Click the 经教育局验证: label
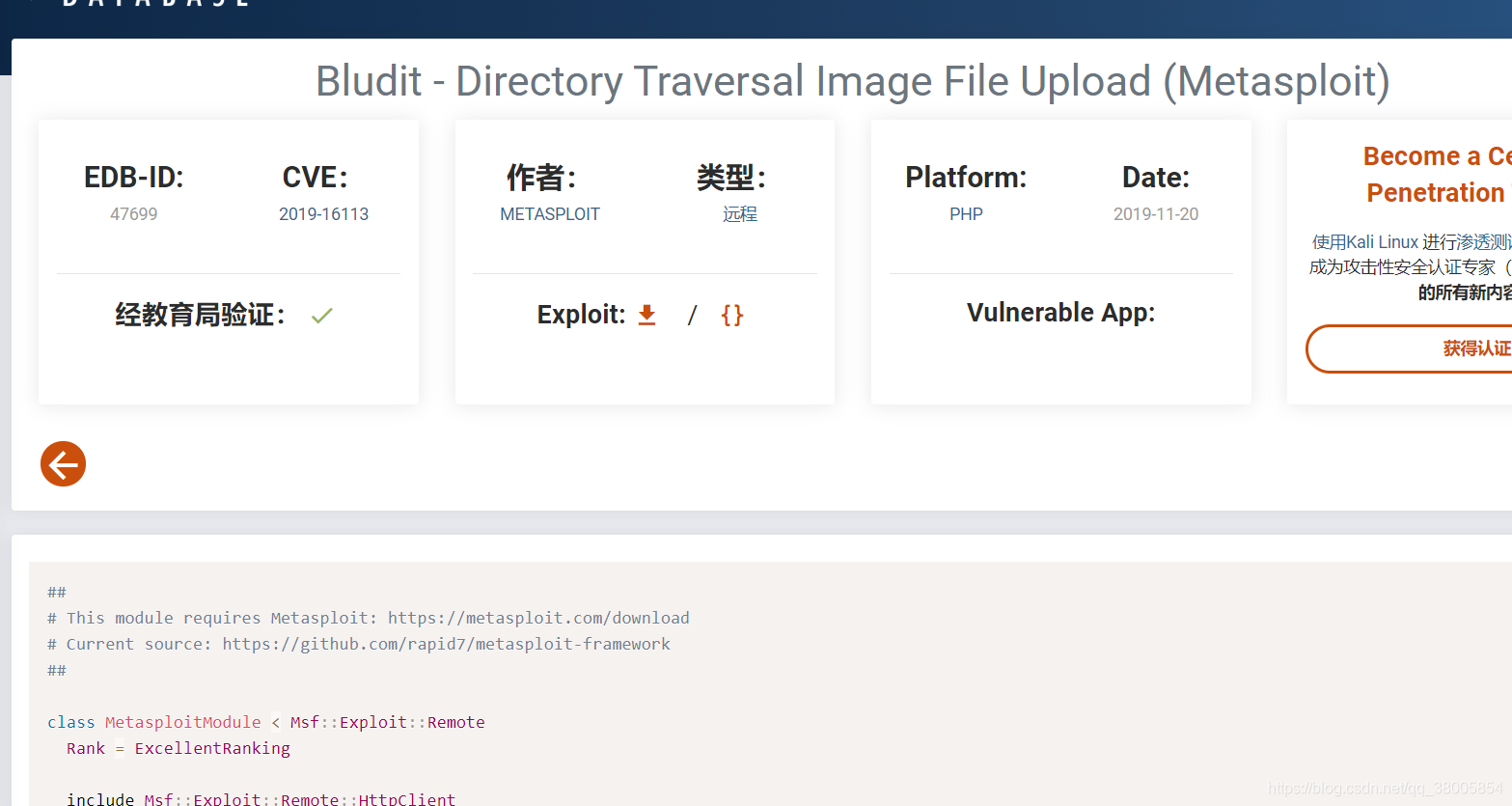This screenshot has width=1512, height=806. point(200,315)
